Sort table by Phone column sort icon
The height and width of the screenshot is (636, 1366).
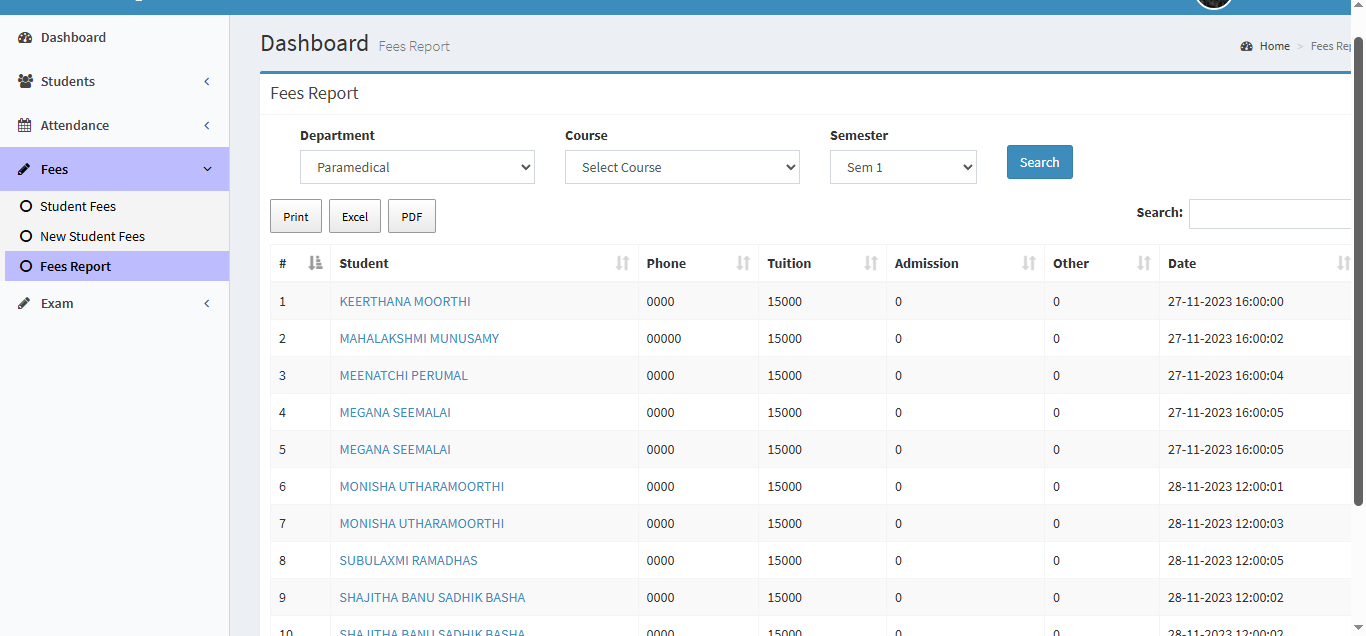point(743,264)
